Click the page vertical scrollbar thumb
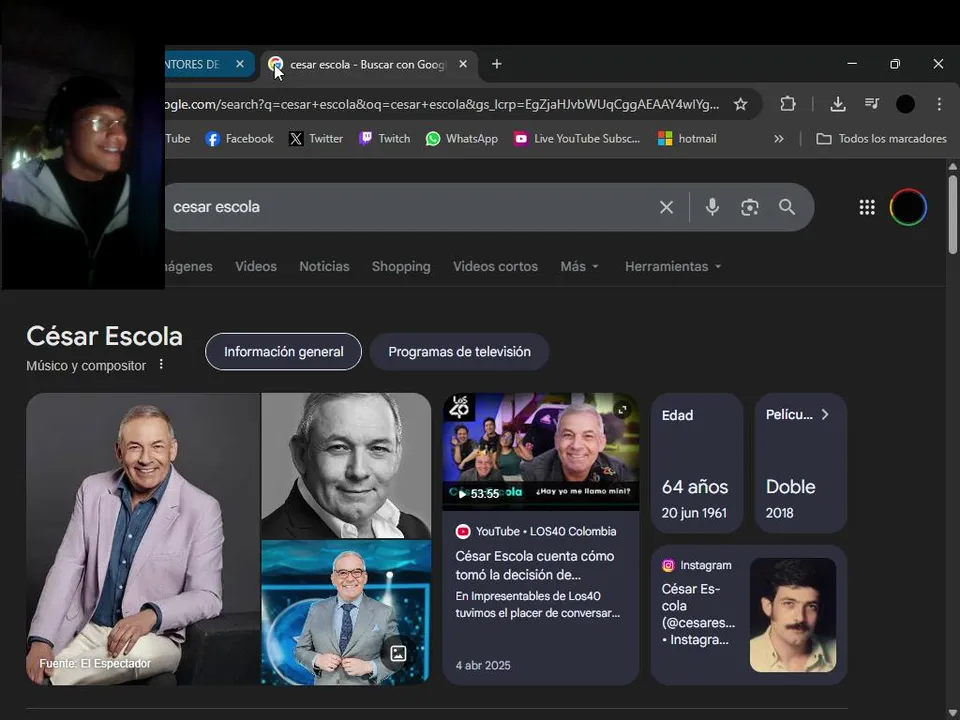The image size is (960, 720). click(953, 214)
